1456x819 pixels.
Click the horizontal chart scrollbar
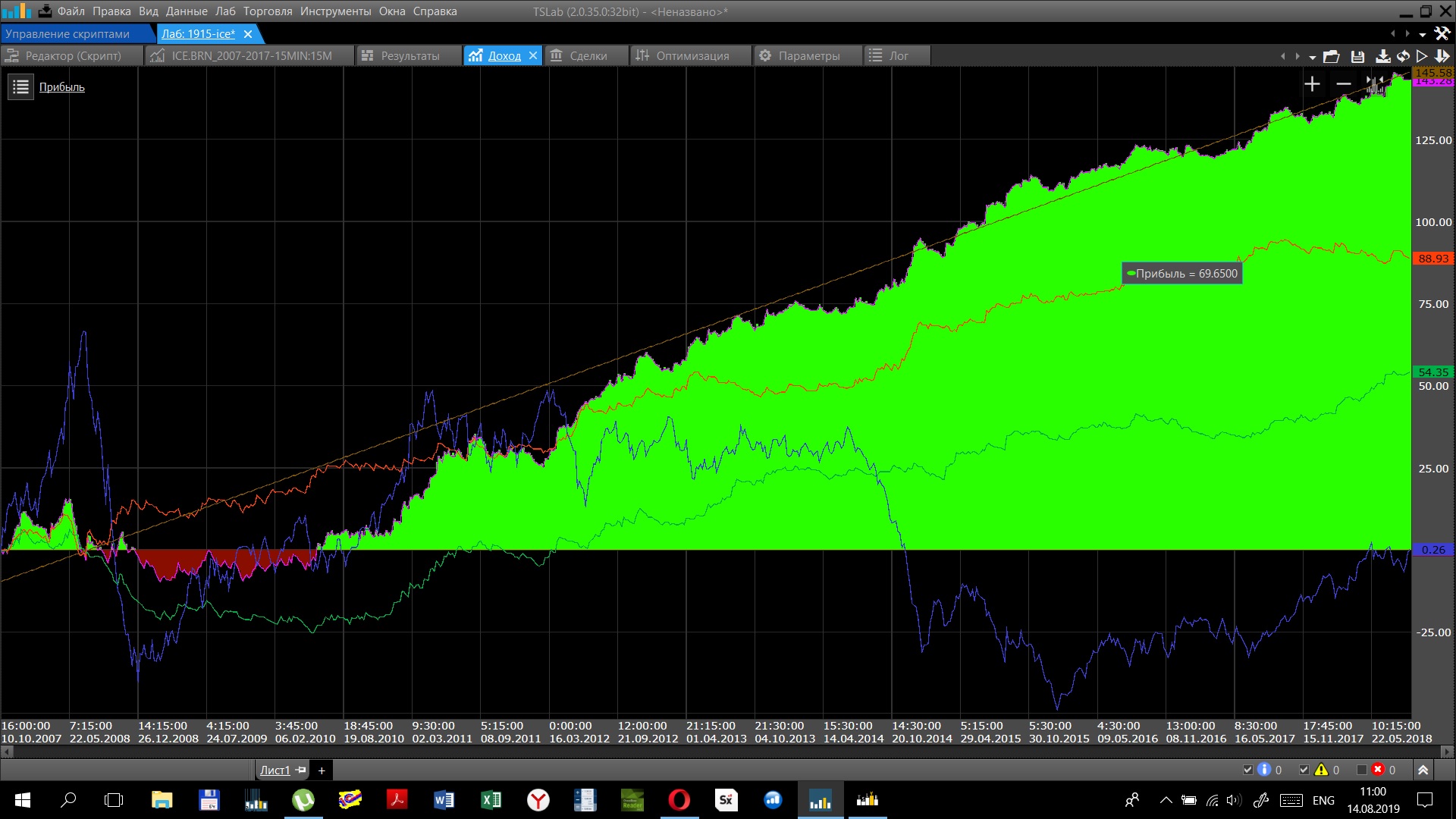point(726,752)
